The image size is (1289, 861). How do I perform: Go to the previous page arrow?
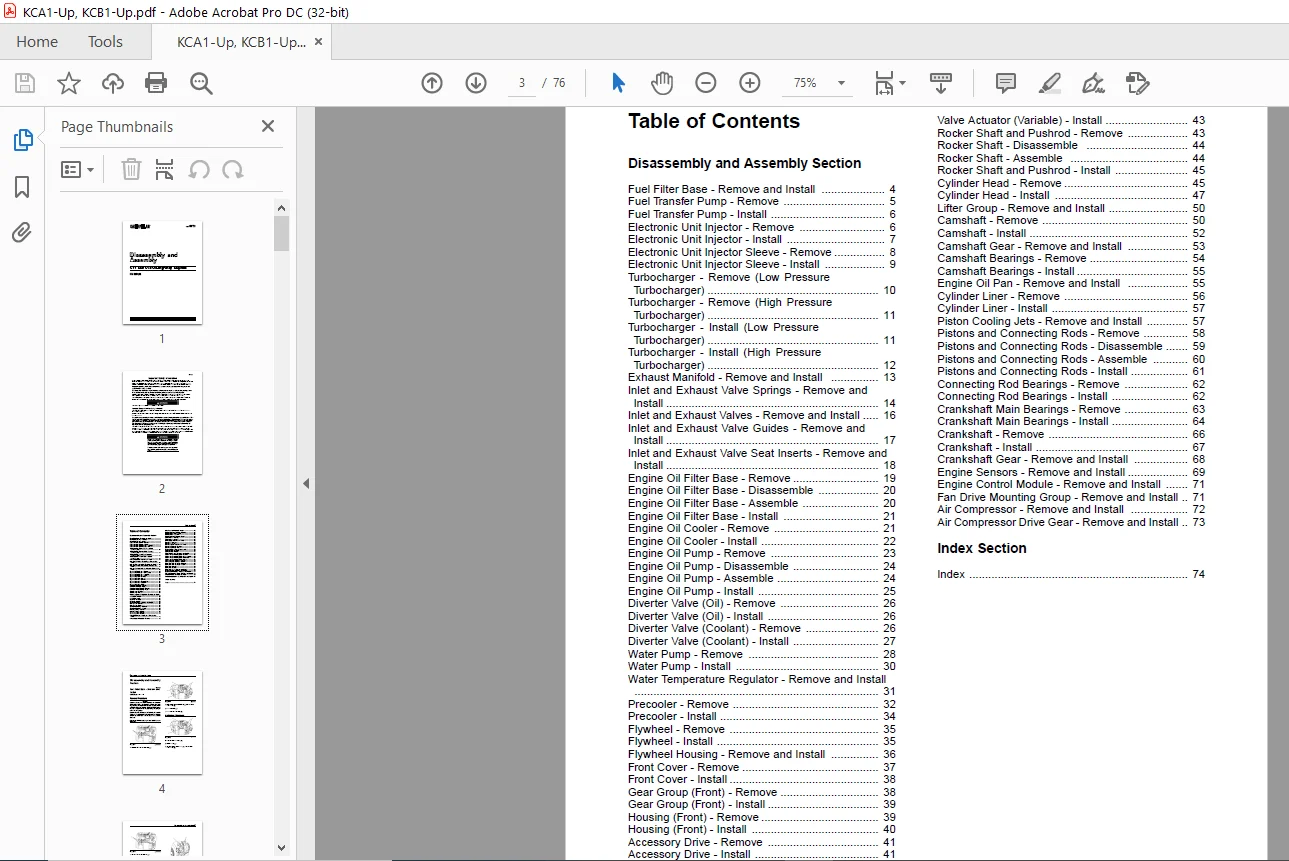432,83
